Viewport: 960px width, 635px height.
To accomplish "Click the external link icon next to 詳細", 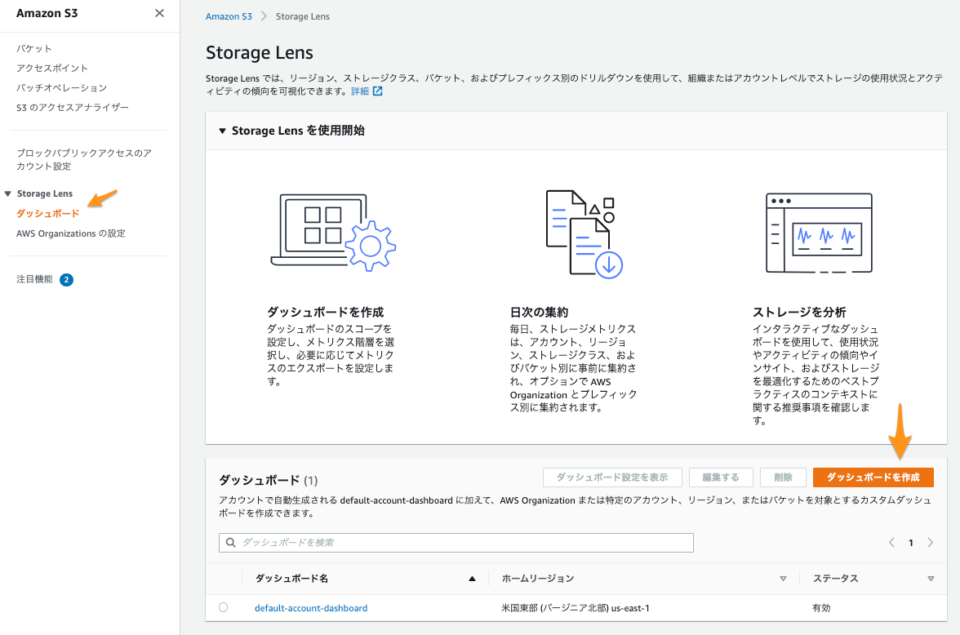I will tap(378, 91).
